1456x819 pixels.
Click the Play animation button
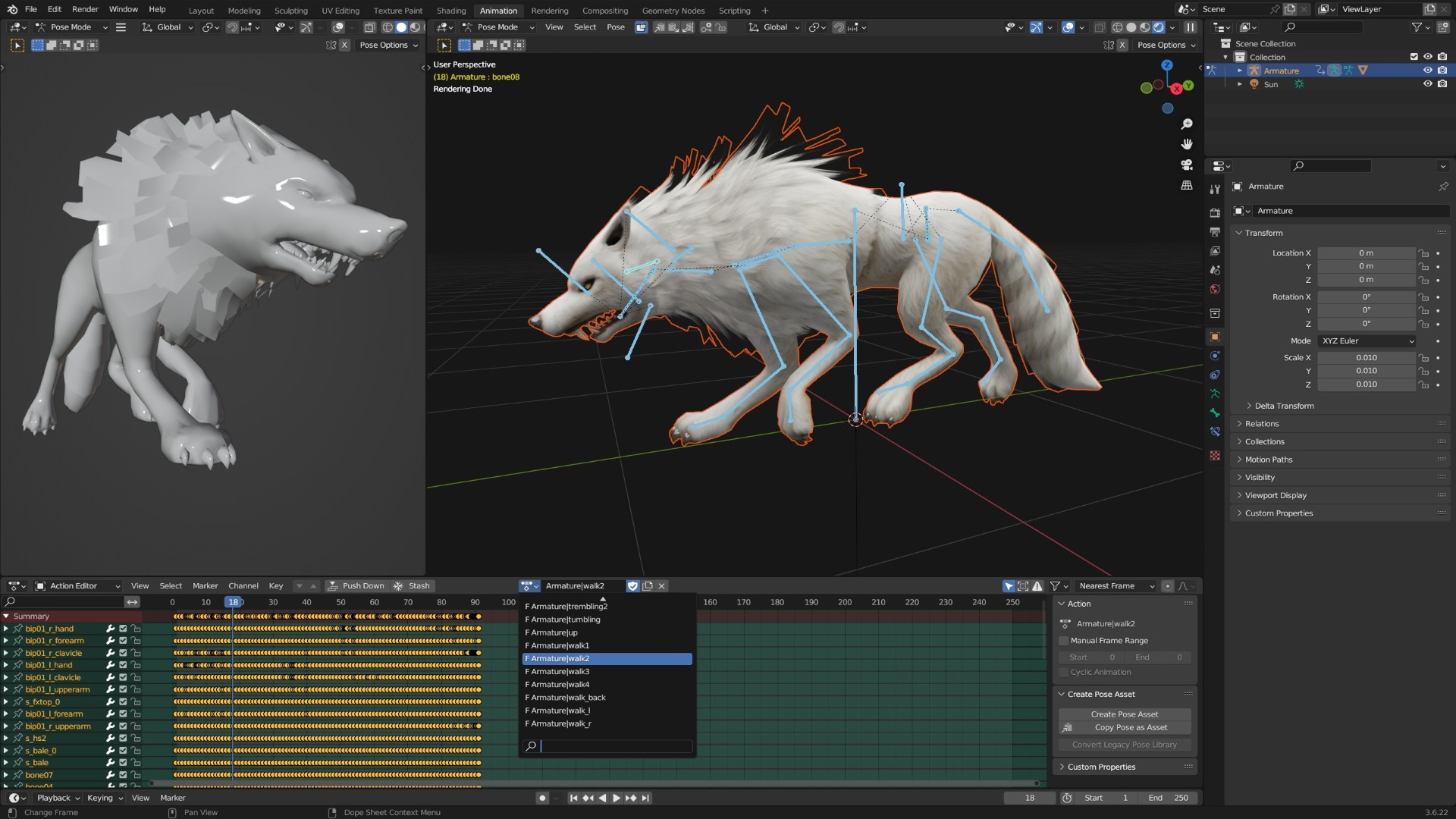[x=617, y=798]
